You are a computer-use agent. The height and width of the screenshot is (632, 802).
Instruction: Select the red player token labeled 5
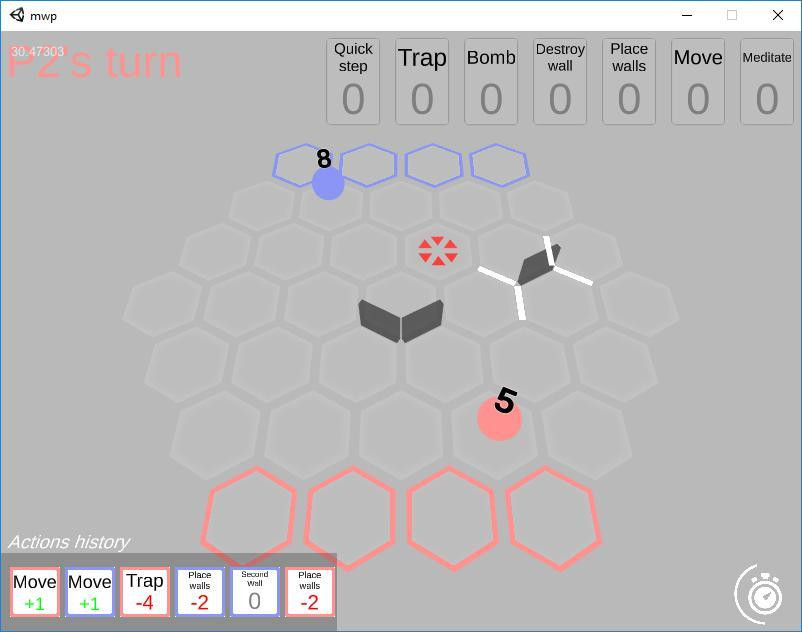(x=499, y=419)
